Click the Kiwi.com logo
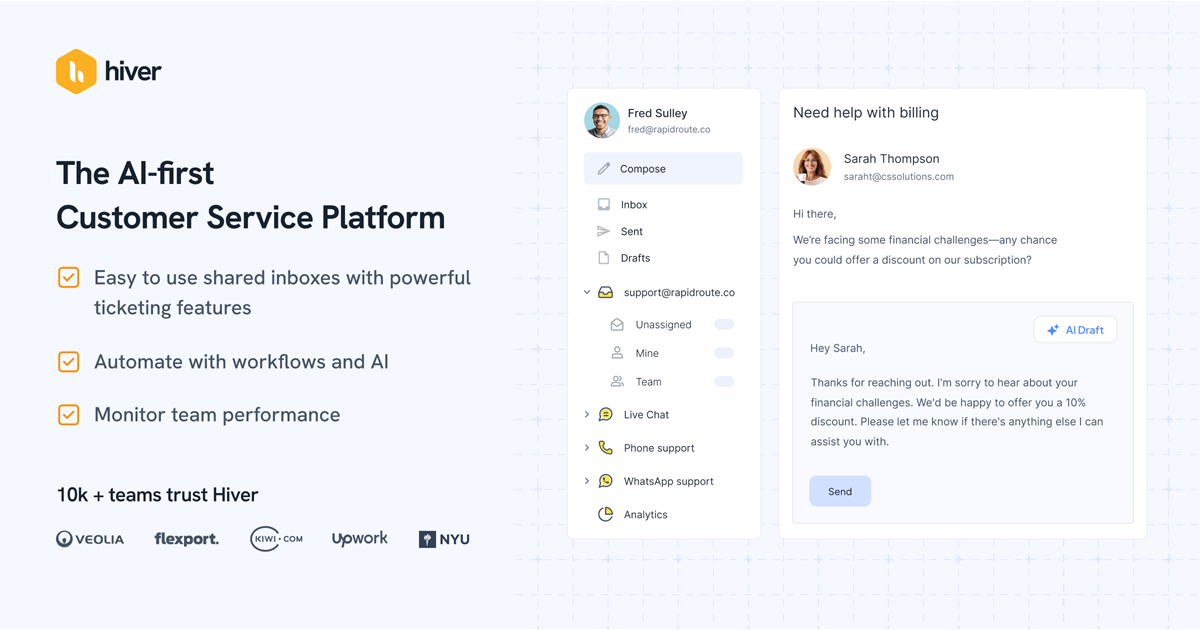Screen dimensions: 1200x630 pyautogui.click(x=276, y=539)
